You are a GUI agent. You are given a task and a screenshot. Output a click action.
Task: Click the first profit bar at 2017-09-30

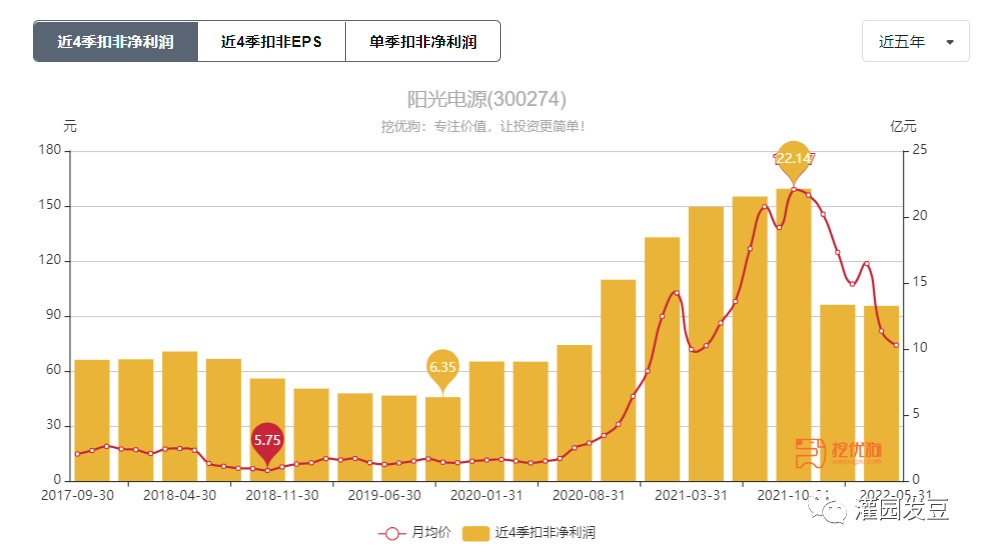pos(92,420)
